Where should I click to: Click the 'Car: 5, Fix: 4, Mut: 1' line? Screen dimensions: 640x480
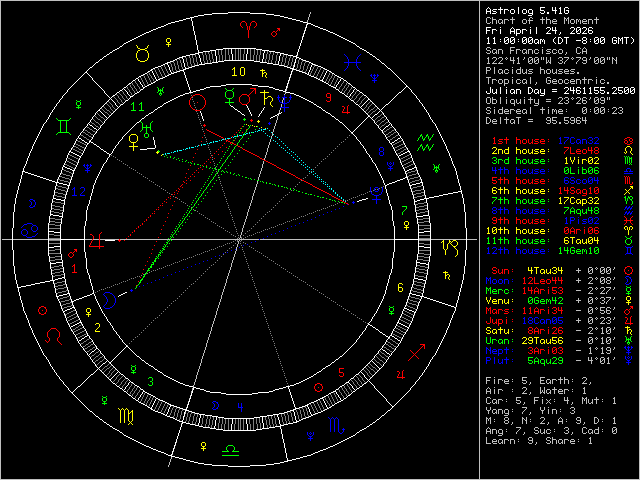coord(551,401)
